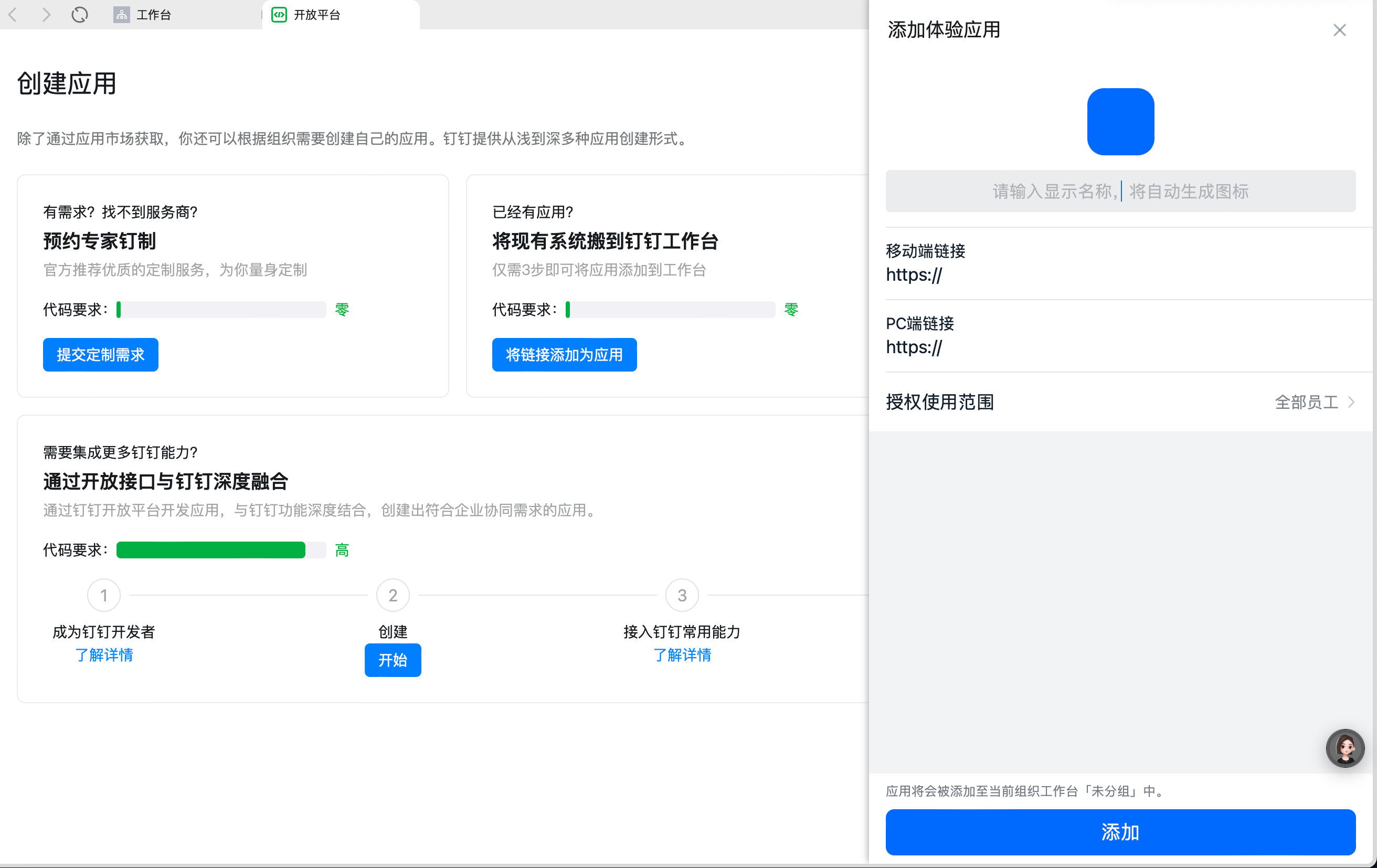This screenshot has height=868, width=1377.
Task: Click the 接入钉钉常用能力 step label
Action: (682, 632)
